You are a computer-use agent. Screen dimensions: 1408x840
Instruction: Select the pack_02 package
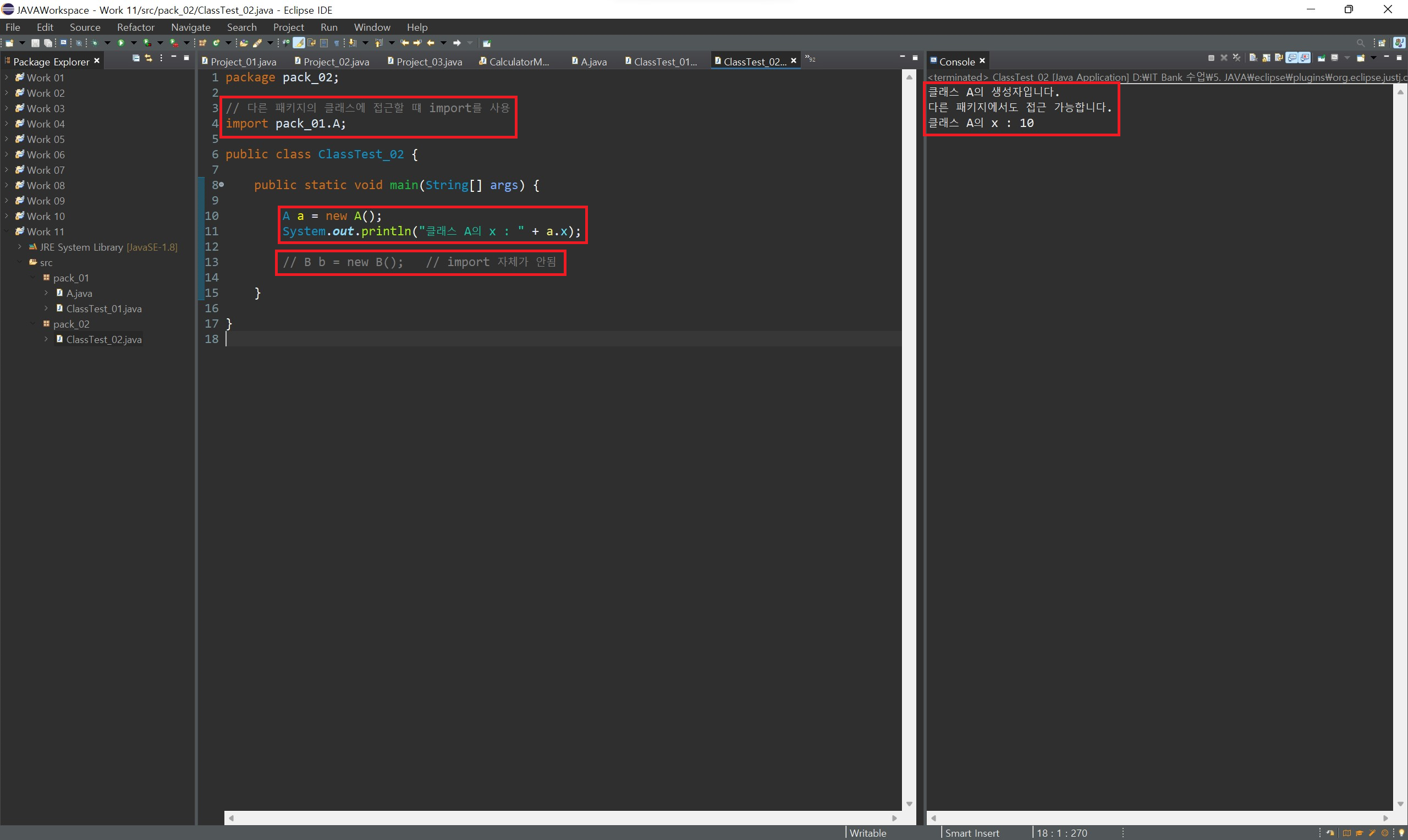tap(71, 324)
